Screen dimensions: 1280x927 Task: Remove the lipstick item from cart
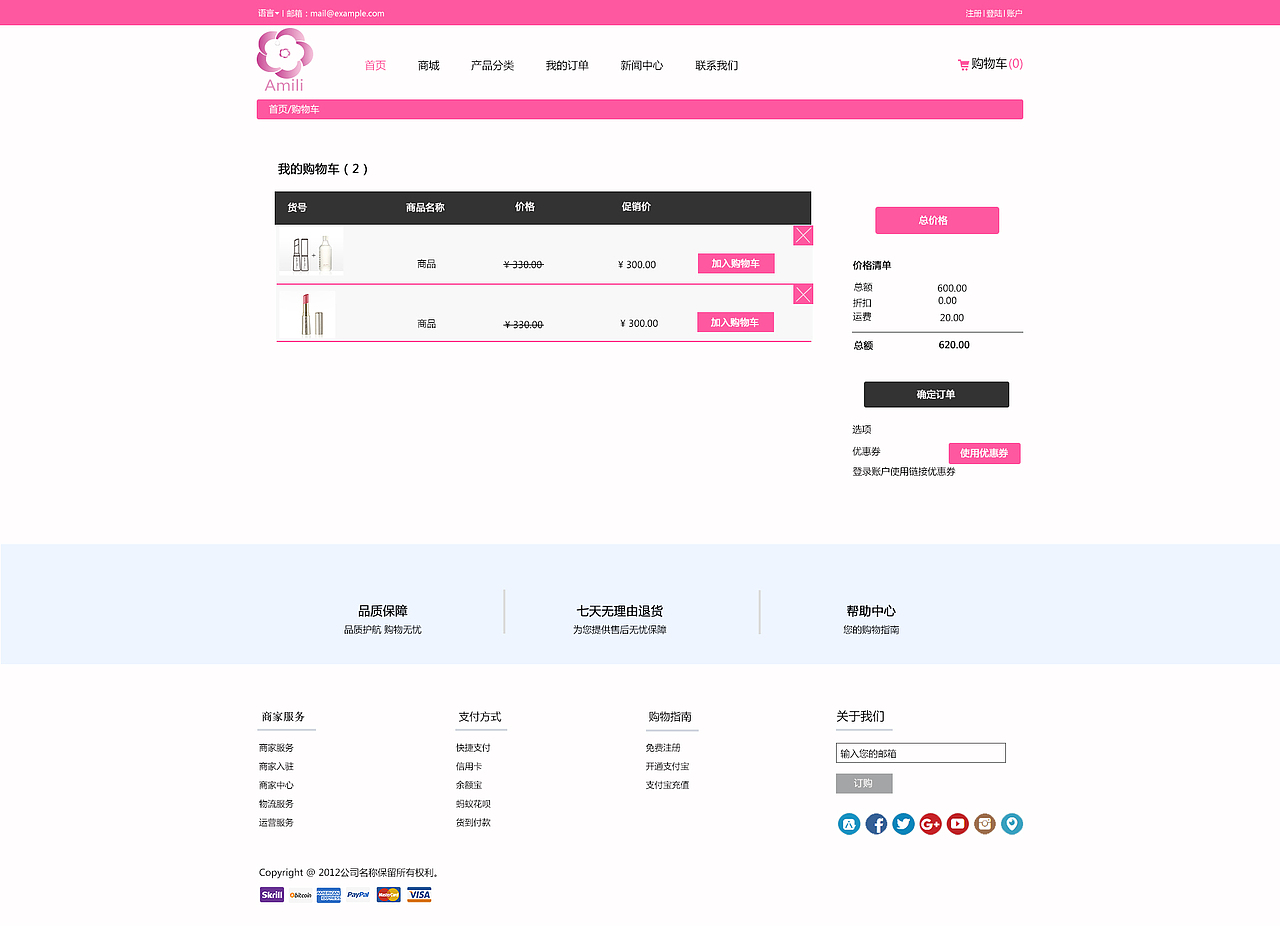click(803, 293)
